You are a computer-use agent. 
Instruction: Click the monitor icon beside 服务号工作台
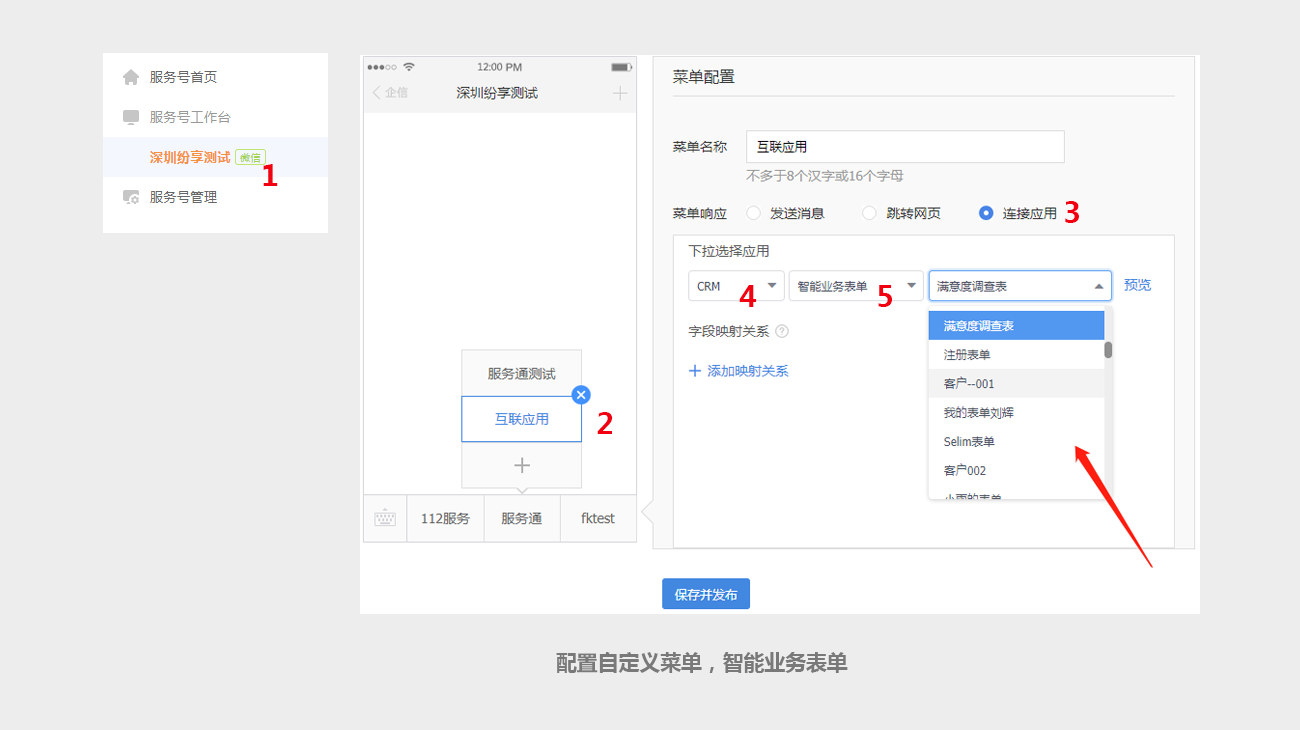click(131, 117)
